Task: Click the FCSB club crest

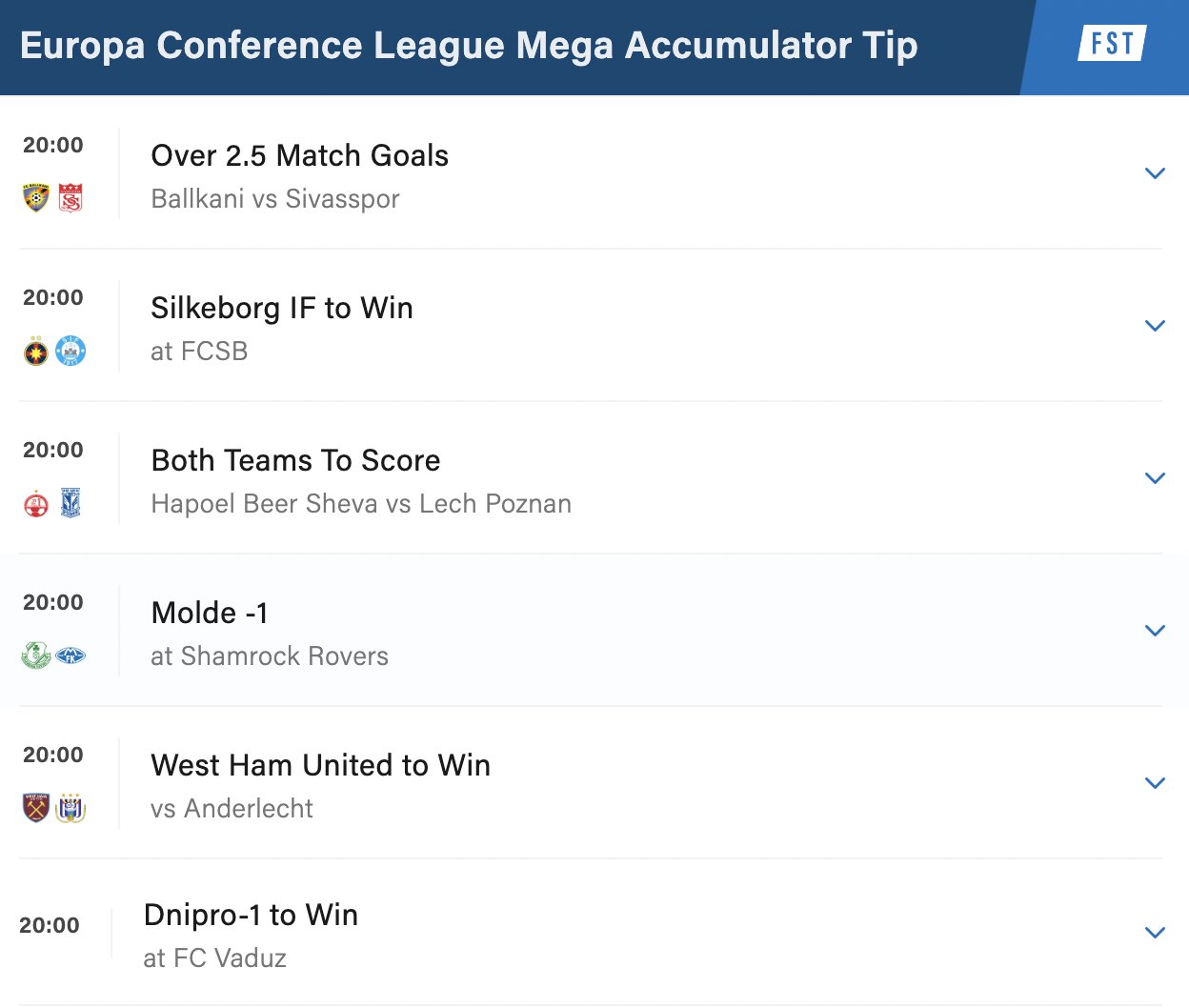Action: coord(36,351)
